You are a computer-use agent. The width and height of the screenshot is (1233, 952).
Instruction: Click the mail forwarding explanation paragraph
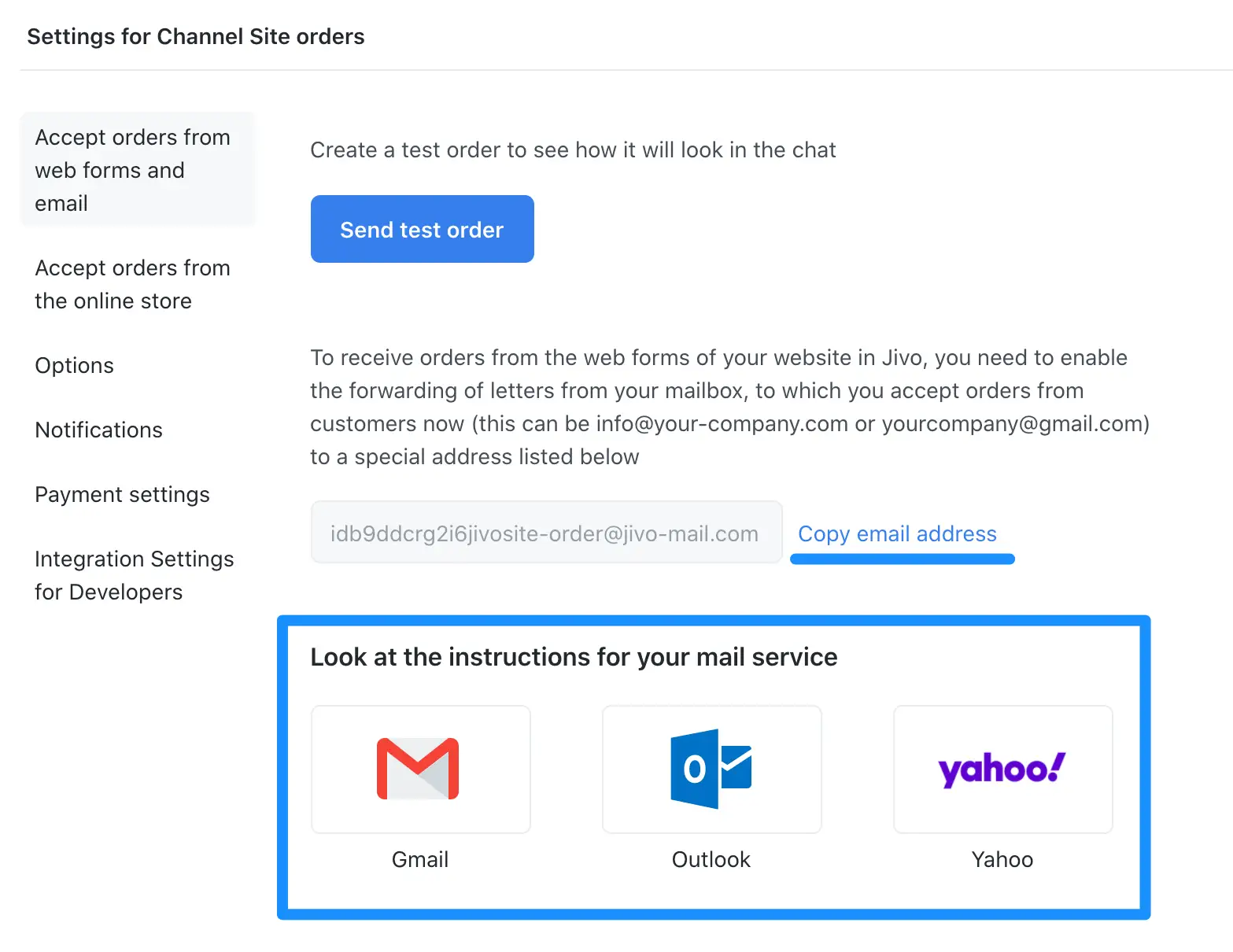[729, 407]
